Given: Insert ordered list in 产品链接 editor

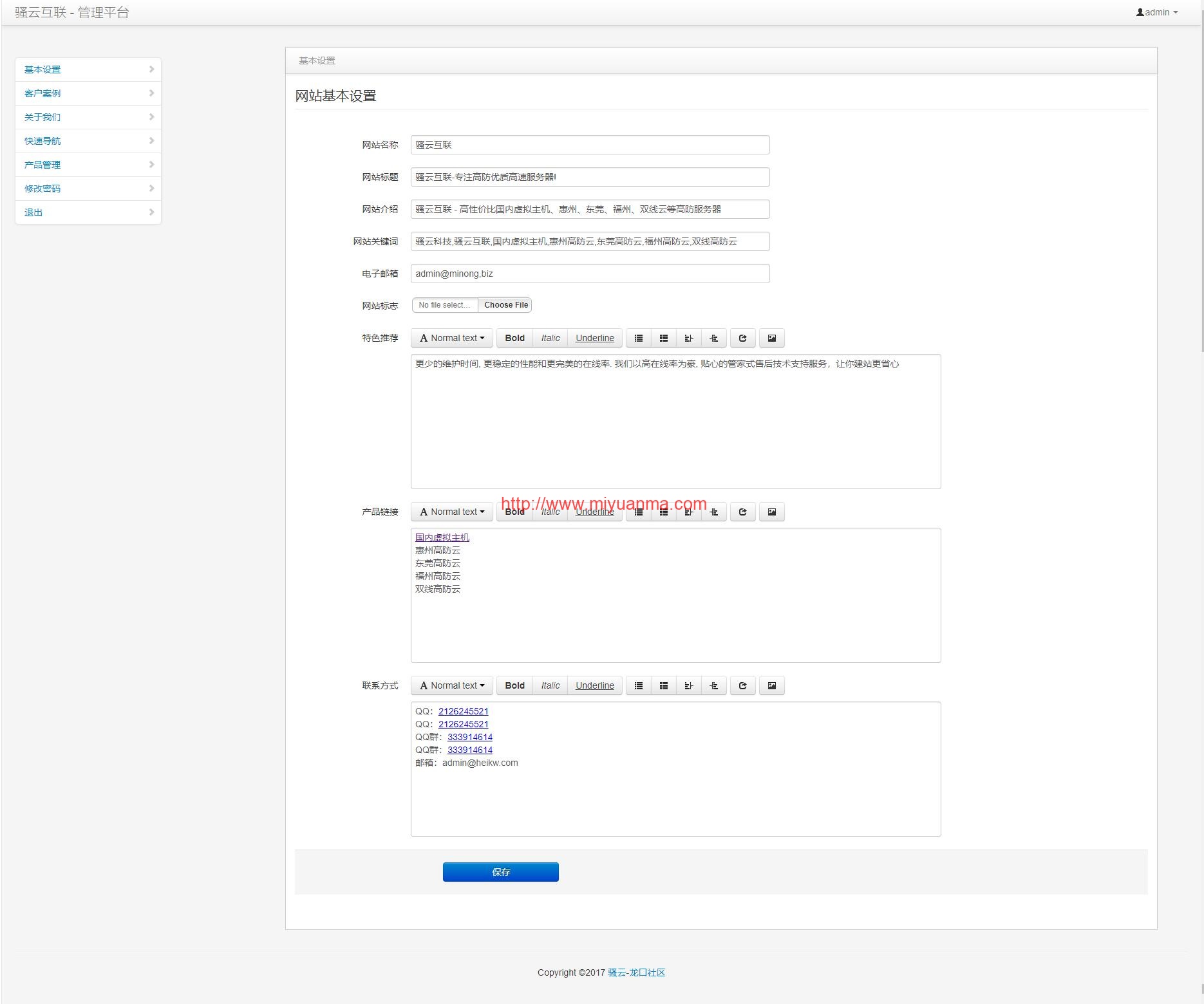Looking at the screenshot, I should click(x=664, y=512).
